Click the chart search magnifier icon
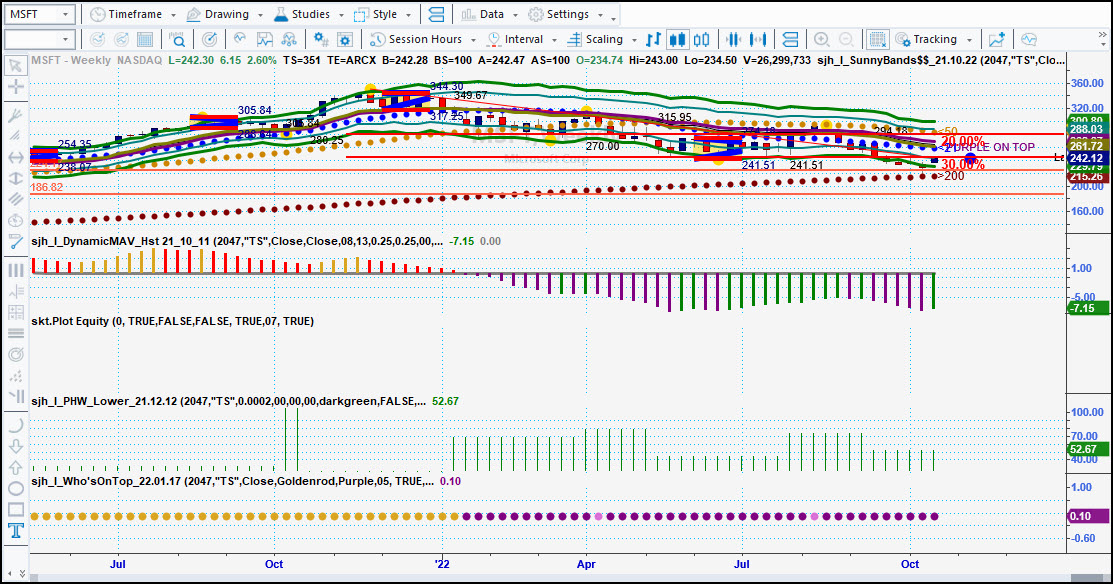This screenshot has width=1113, height=584. [177, 40]
